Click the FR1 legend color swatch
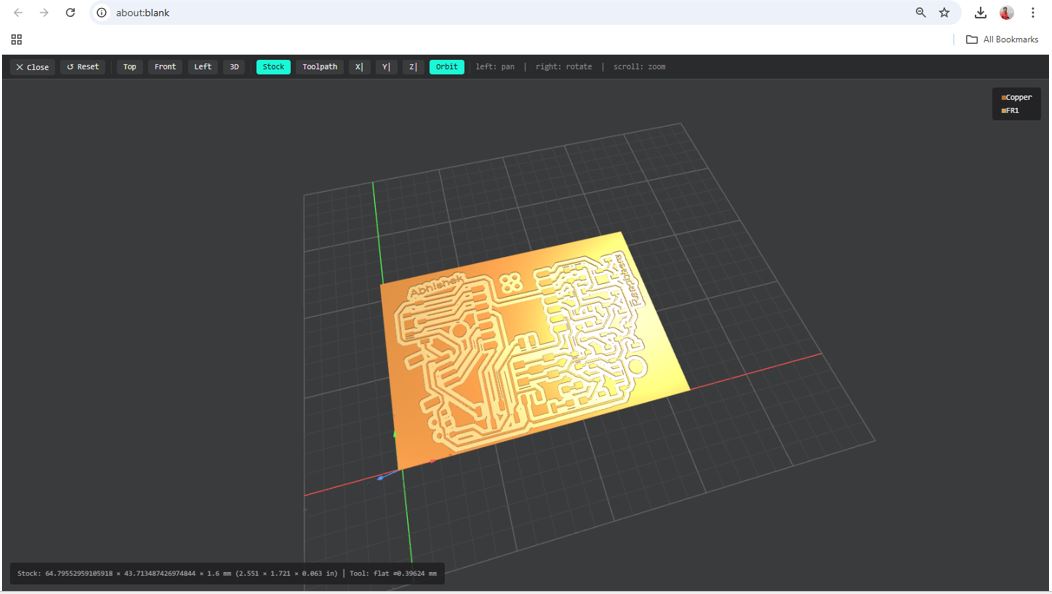Image resolution: width=1052 pixels, height=594 pixels. 1004,111
